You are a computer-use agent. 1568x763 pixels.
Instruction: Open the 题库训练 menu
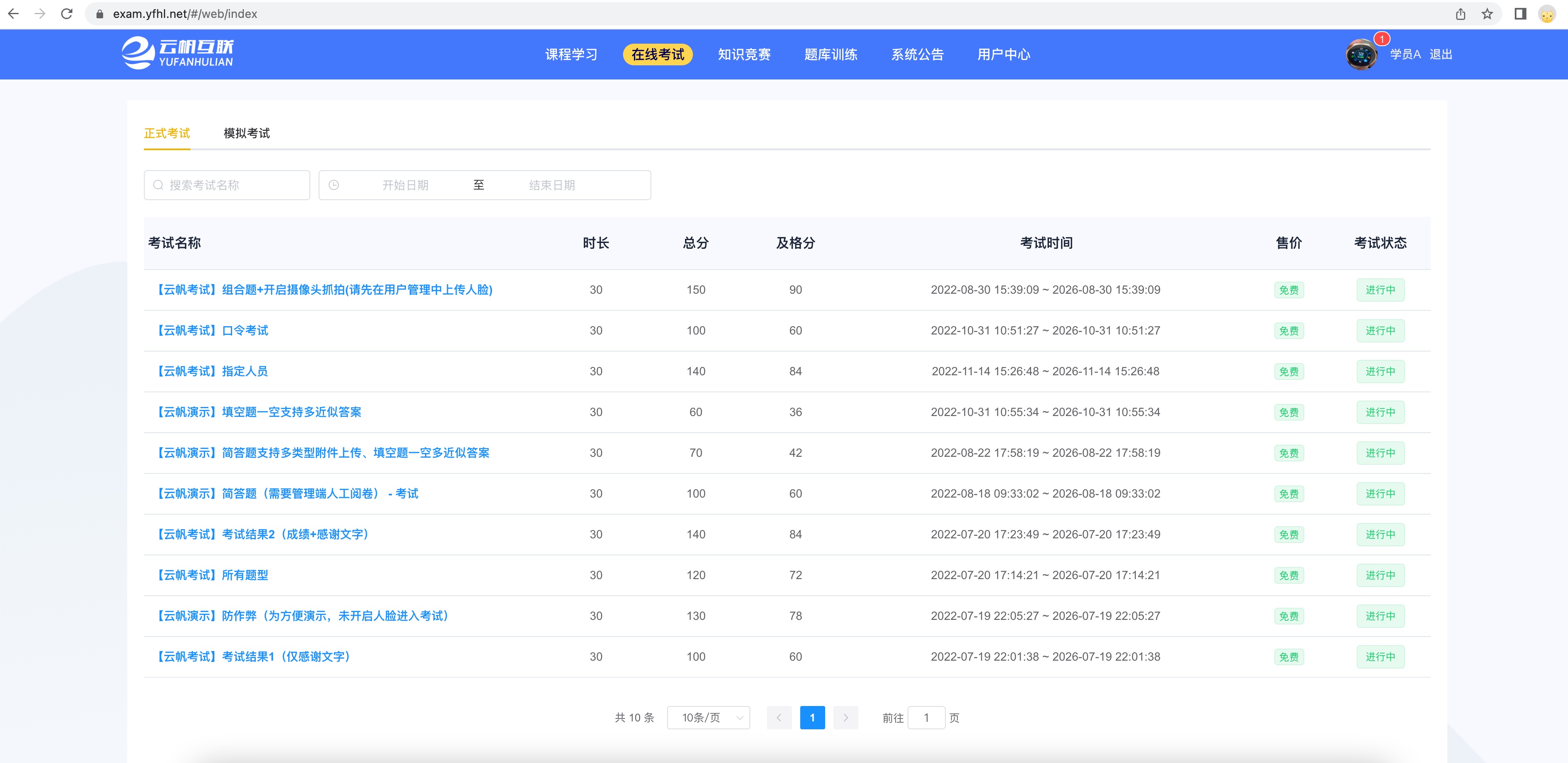(x=830, y=54)
